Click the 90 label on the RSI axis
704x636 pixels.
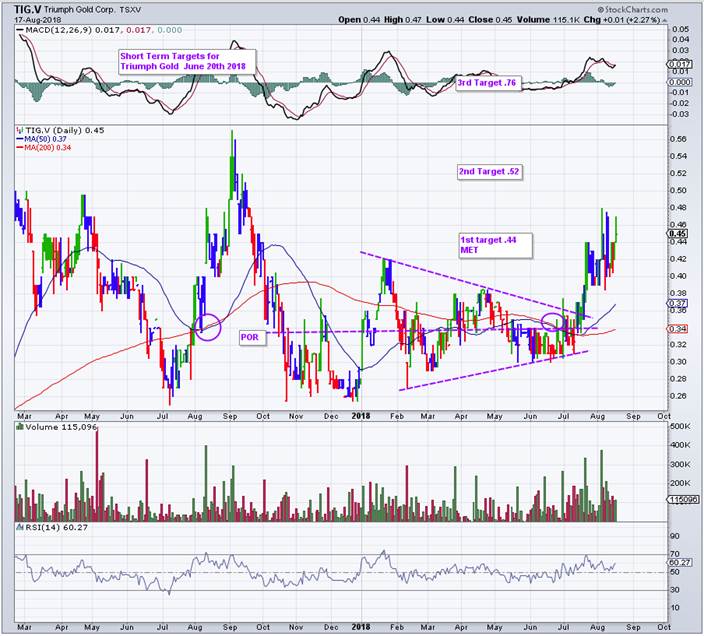point(675,536)
